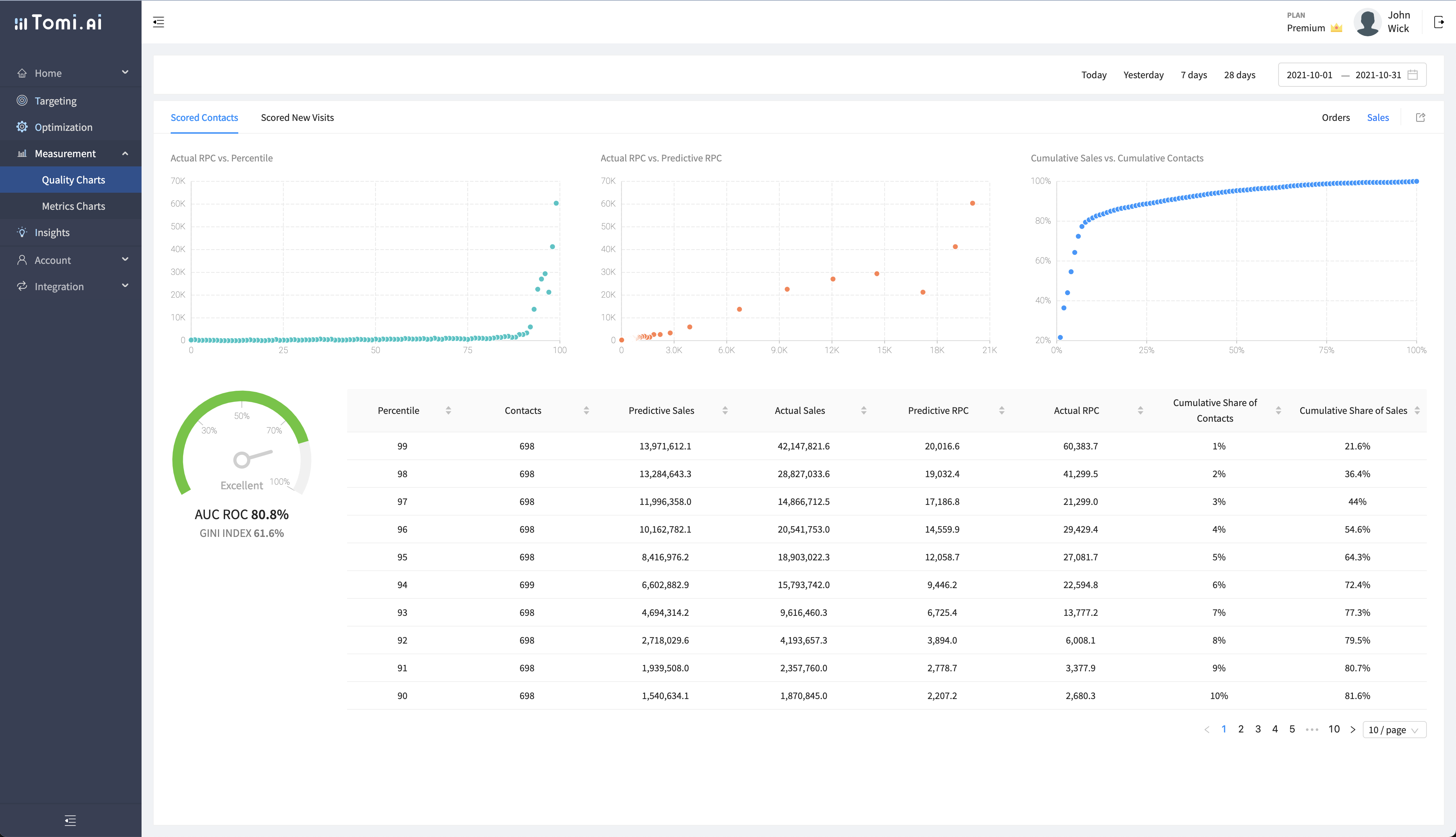Viewport: 1456px width, 837px height.
Task: Expand the Account section in the sidebar
Action: click(125, 259)
